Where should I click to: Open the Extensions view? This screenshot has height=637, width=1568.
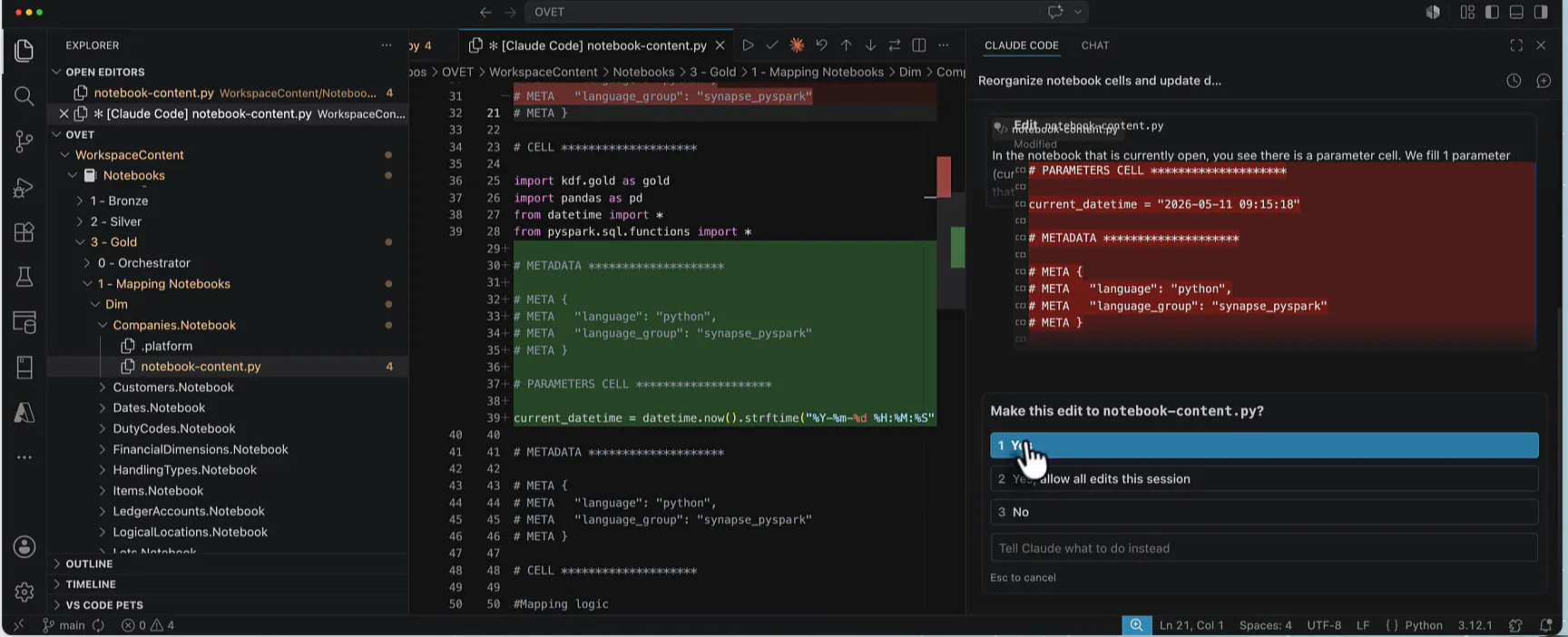coord(24,232)
